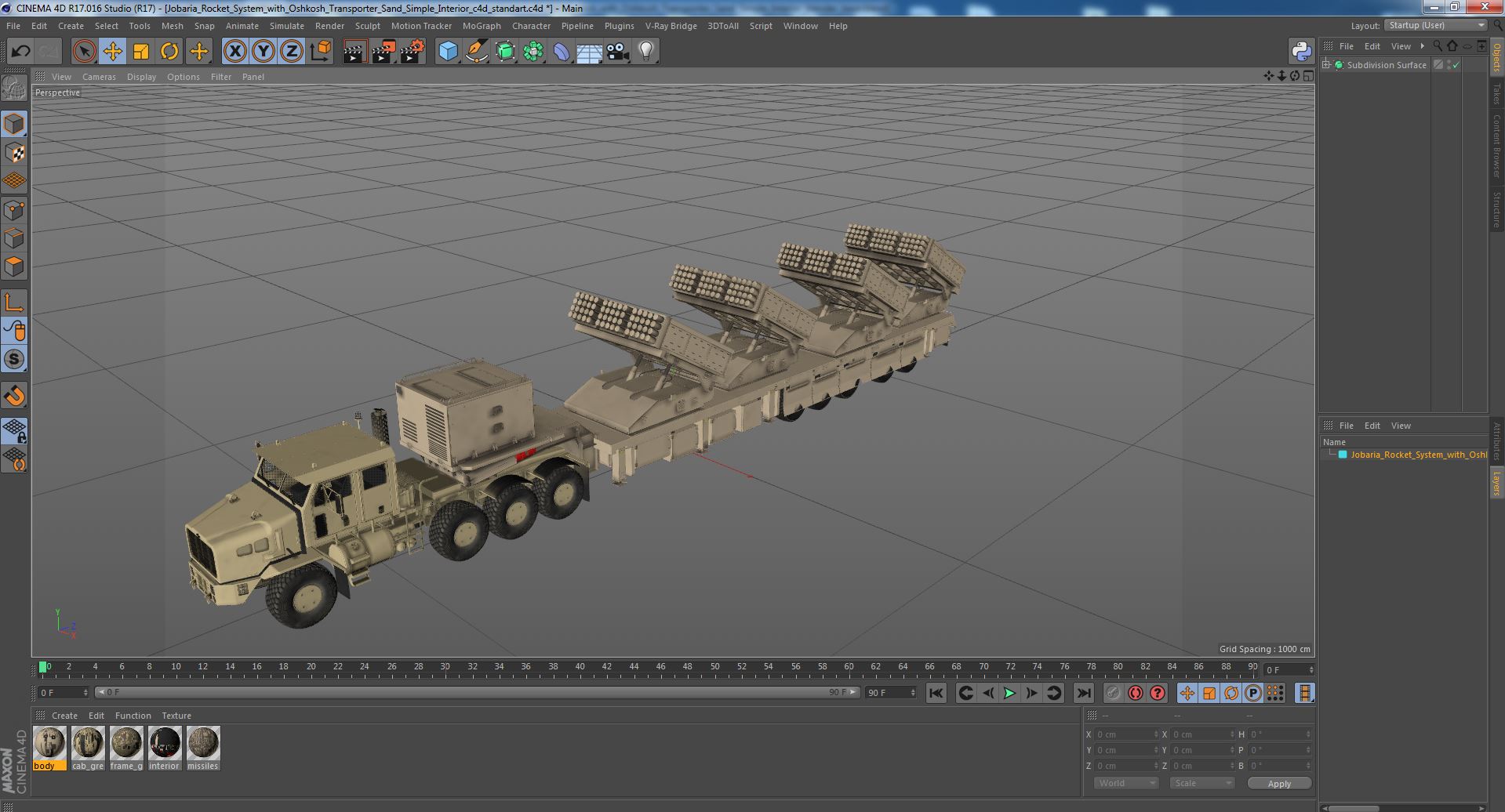
Task: Click the Undo arrow icon
Action: click(20, 52)
